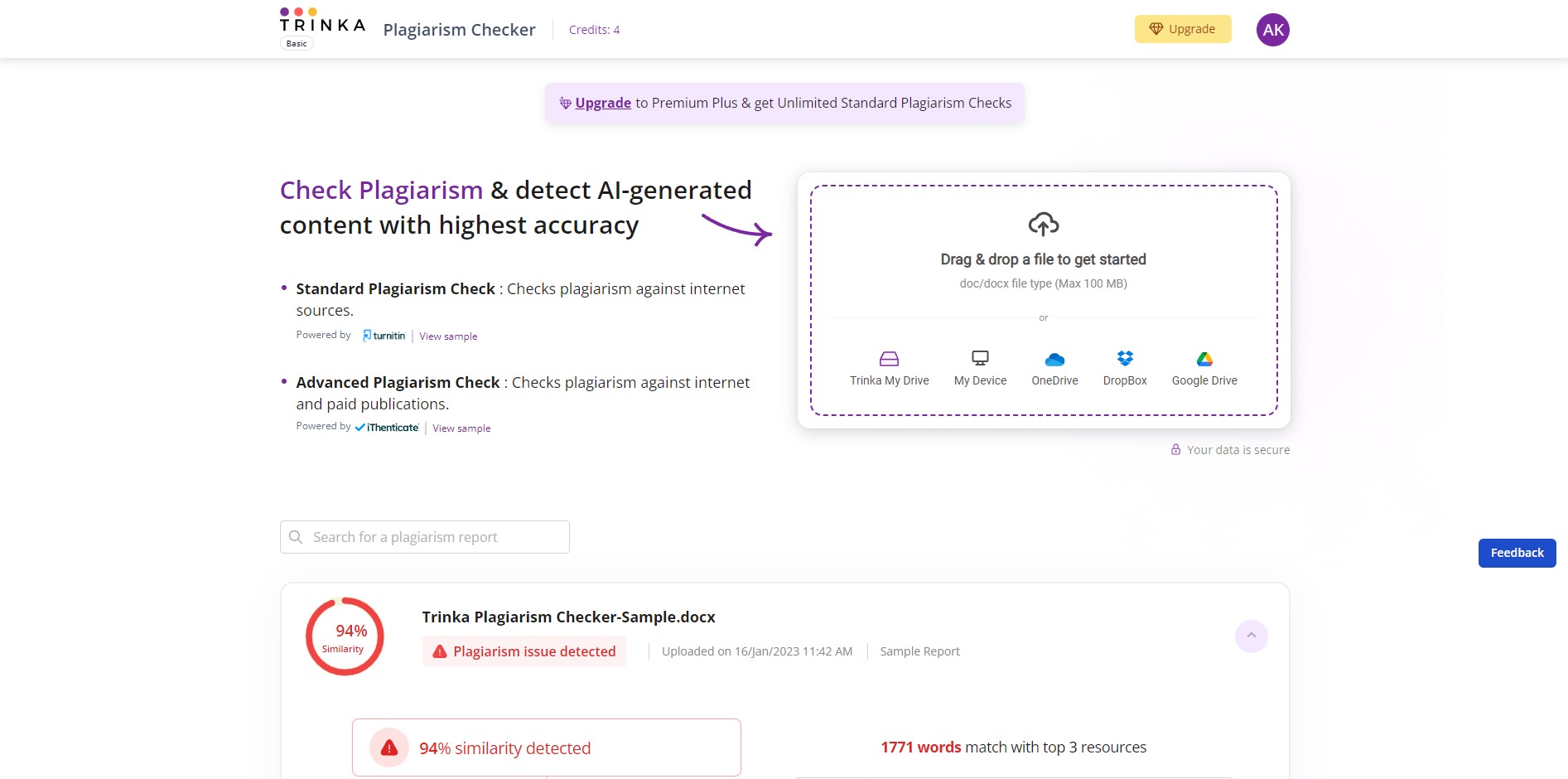Viewport: 1568px width, 779px height.
Task: Click the turnitin logo
Action: (384, 336)
